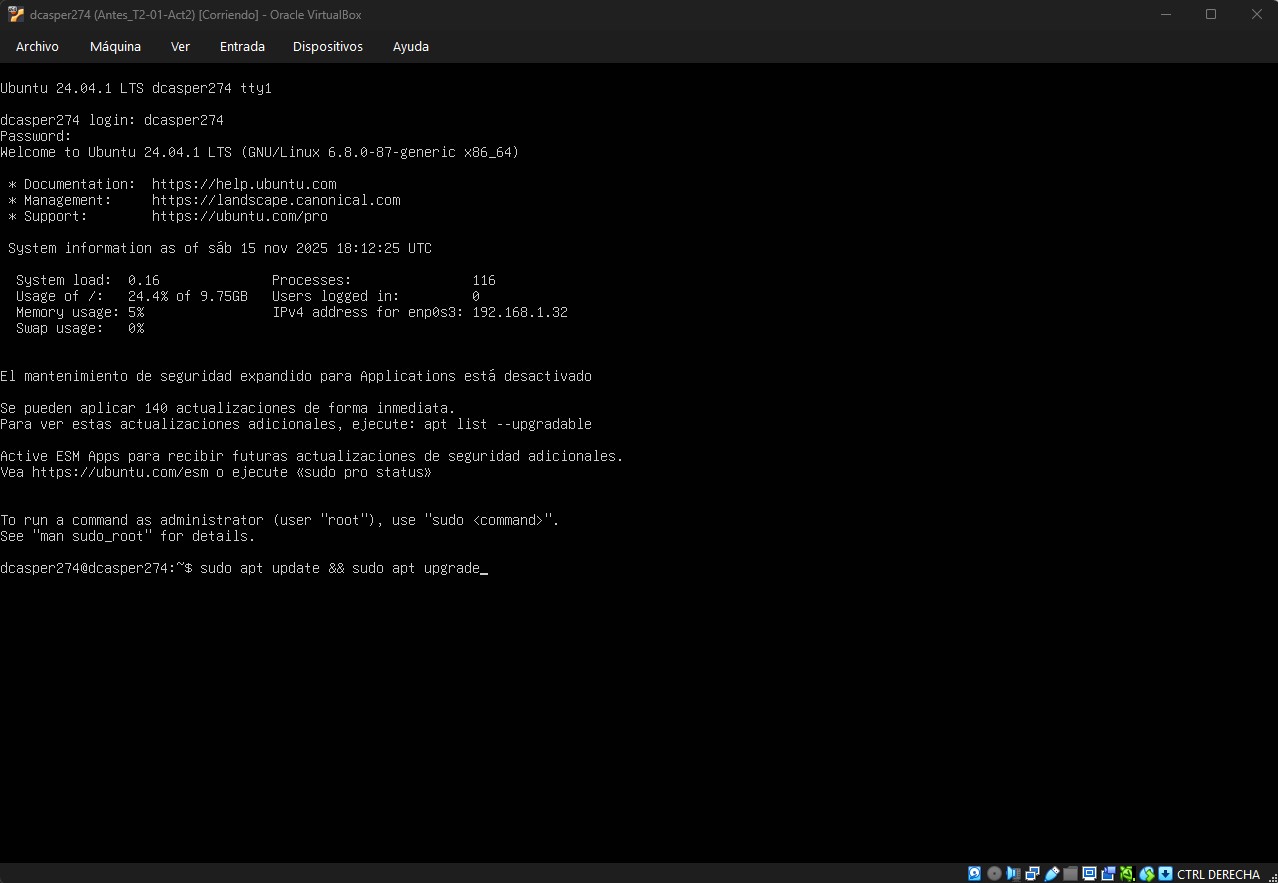The width and height of the screenshot is (1278, 883).
Task: Open the Ayuda menu
Action: [x=410, y=47]
